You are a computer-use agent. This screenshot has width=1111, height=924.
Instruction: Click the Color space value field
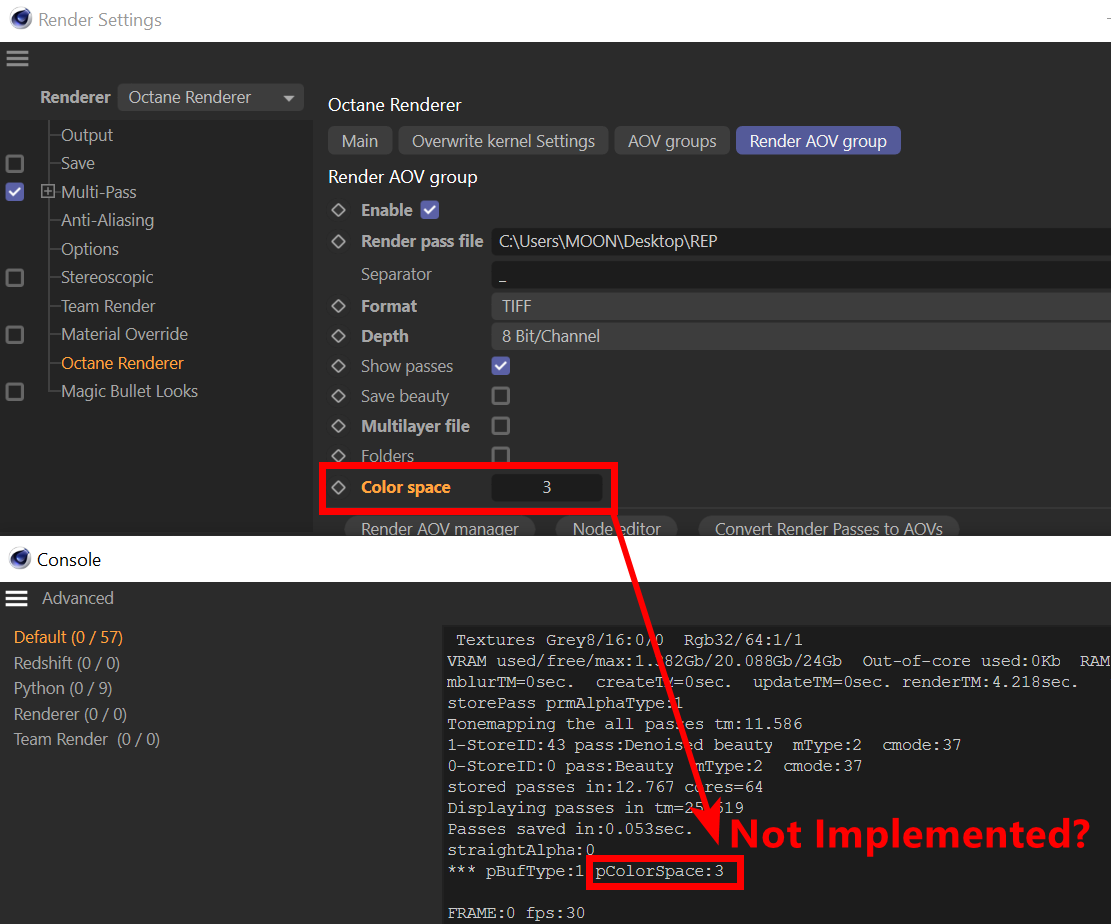(546, 487)
